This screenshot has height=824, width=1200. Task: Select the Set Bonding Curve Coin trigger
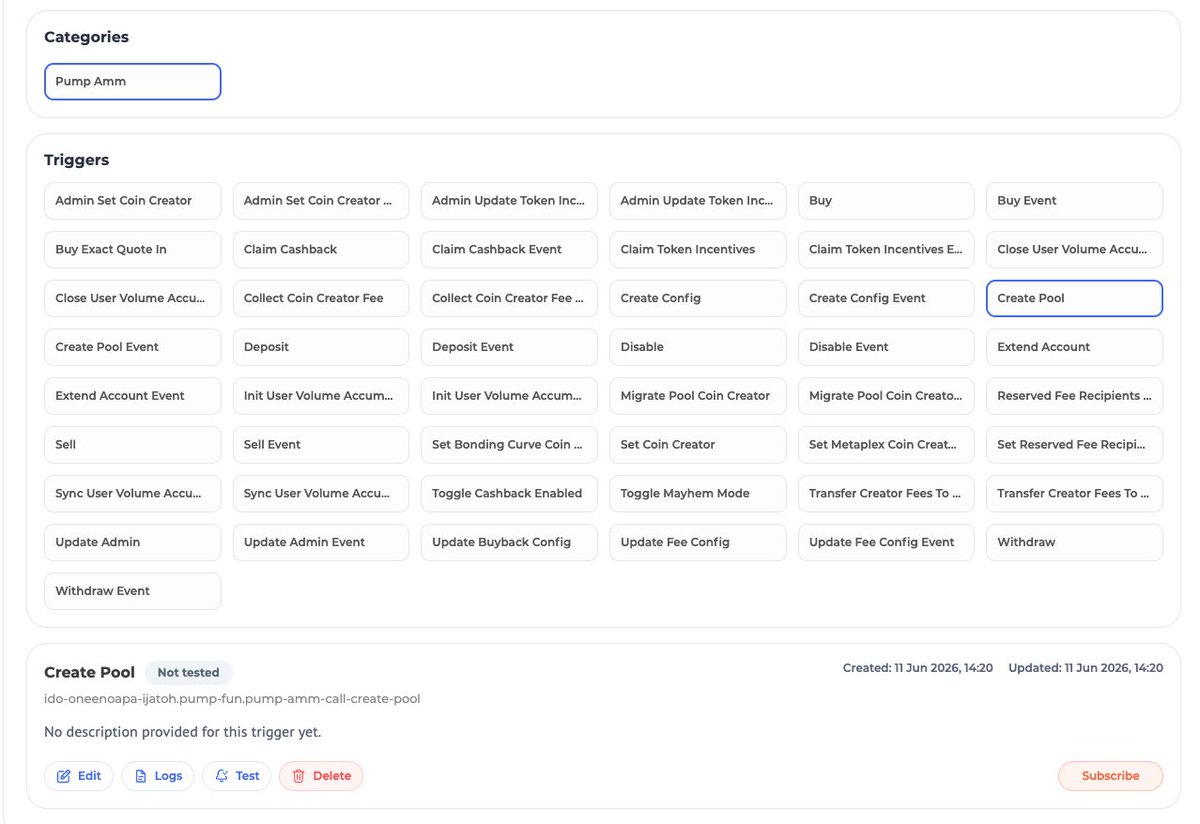(509, 445)
